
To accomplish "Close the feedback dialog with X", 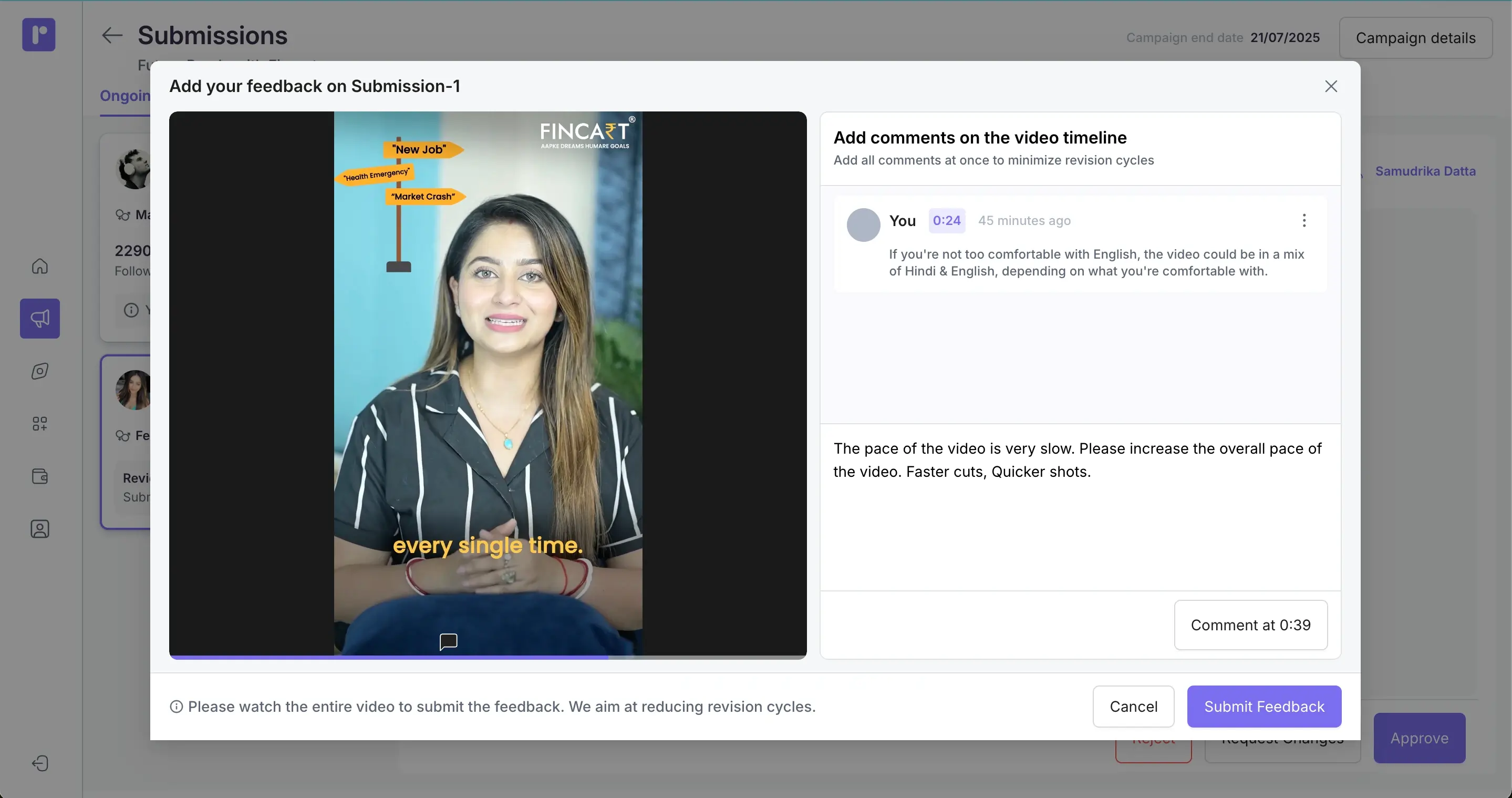I will (x=1331, y=86).
